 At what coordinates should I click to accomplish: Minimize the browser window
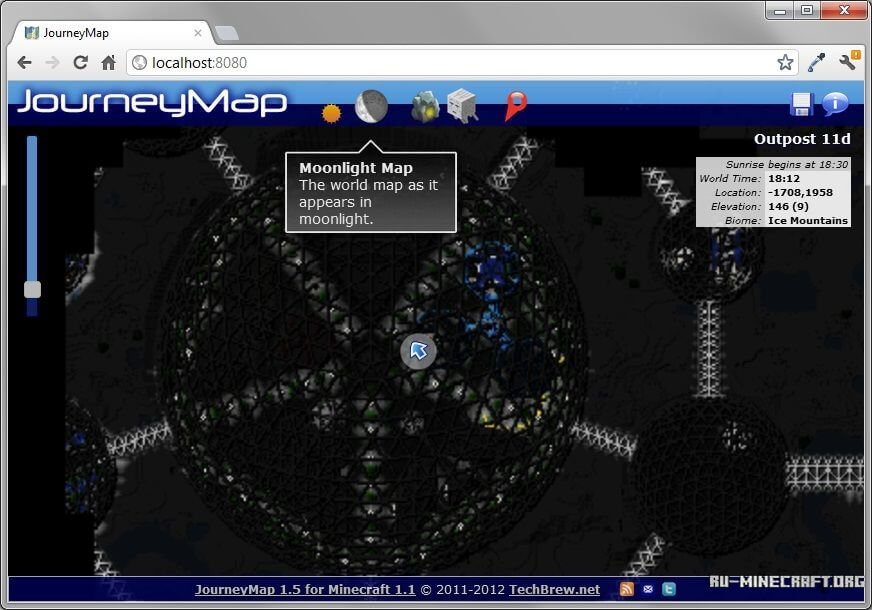point(780,10)
